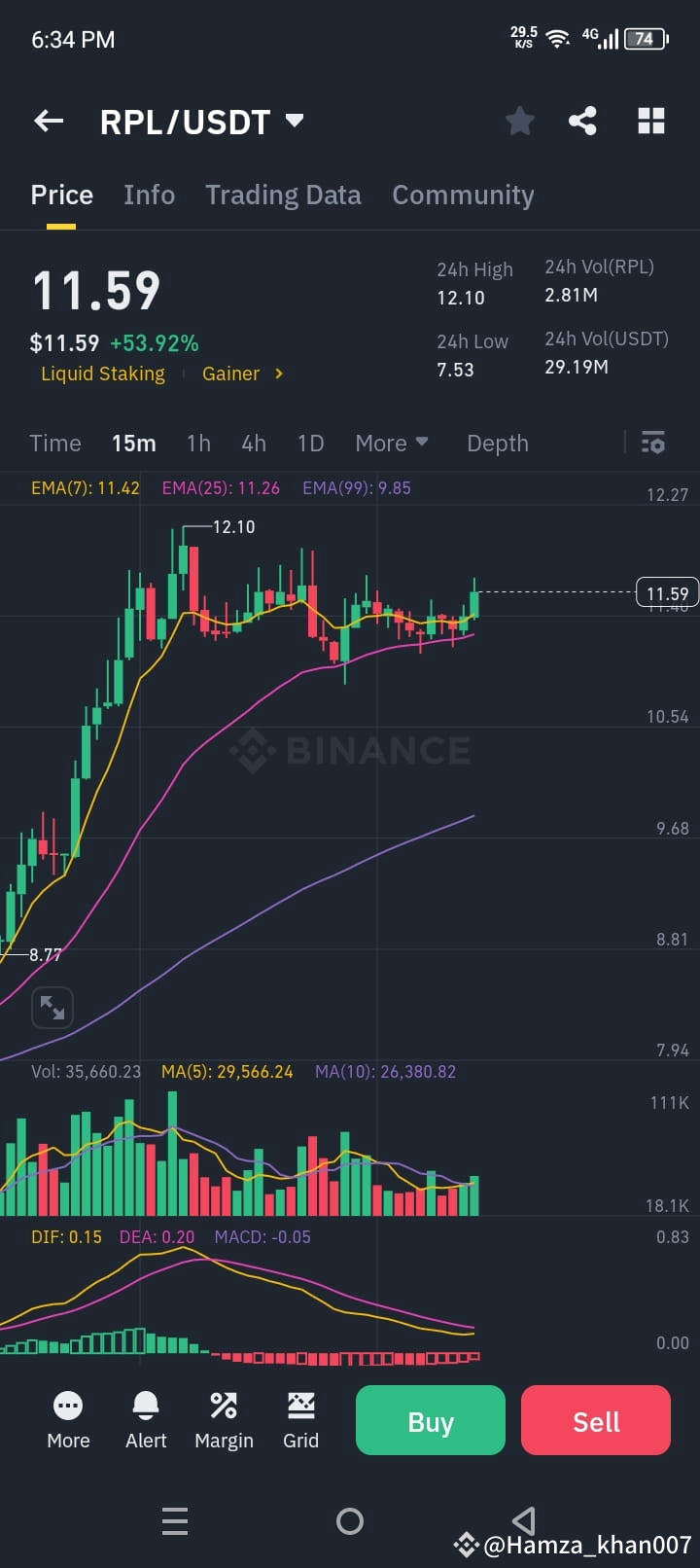Switch to the Trading Data tab
Screen dimensions: 700x1568
pyautogui.click(x=283, y=195)
